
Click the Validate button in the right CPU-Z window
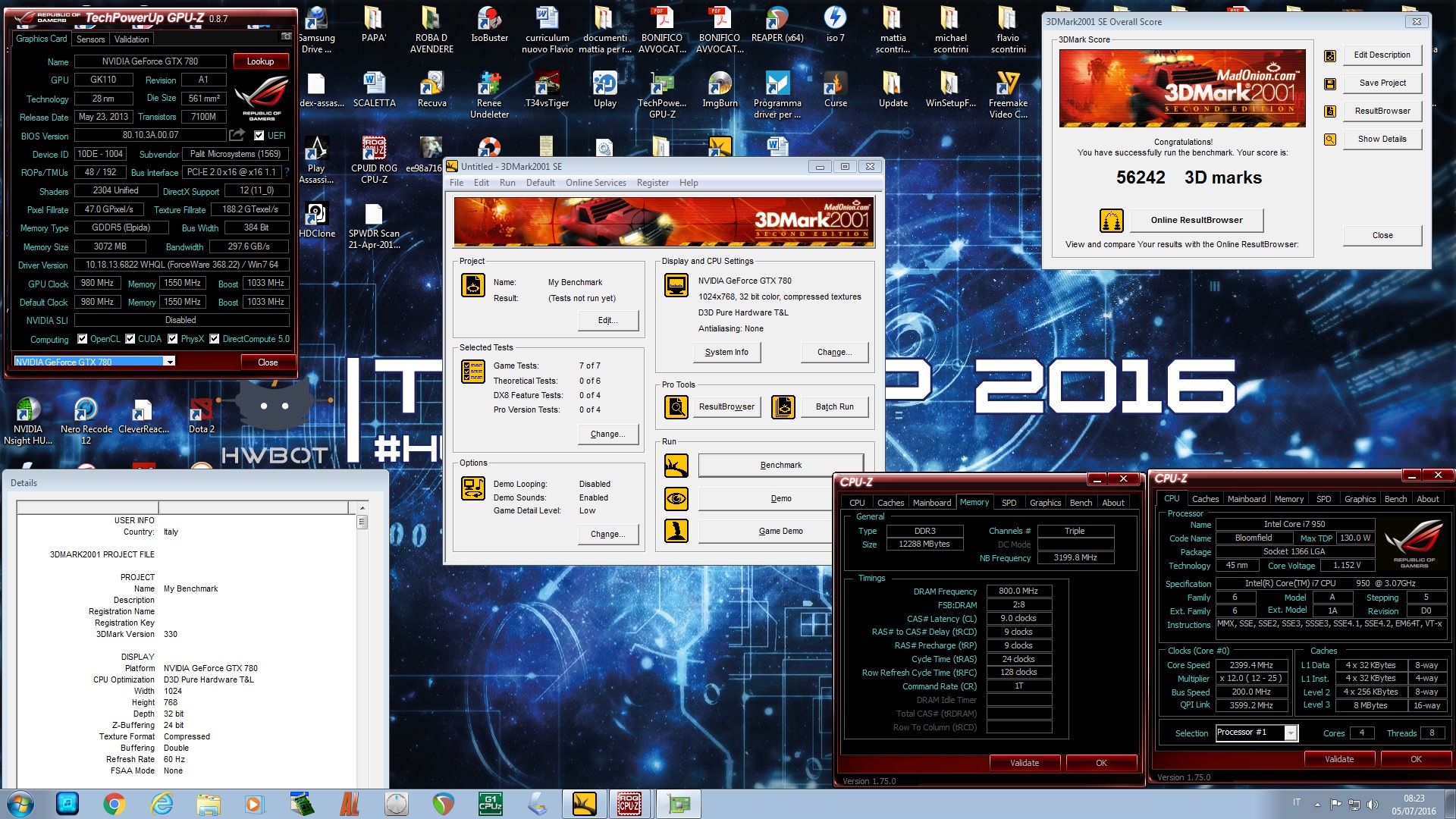[1338, 759]
